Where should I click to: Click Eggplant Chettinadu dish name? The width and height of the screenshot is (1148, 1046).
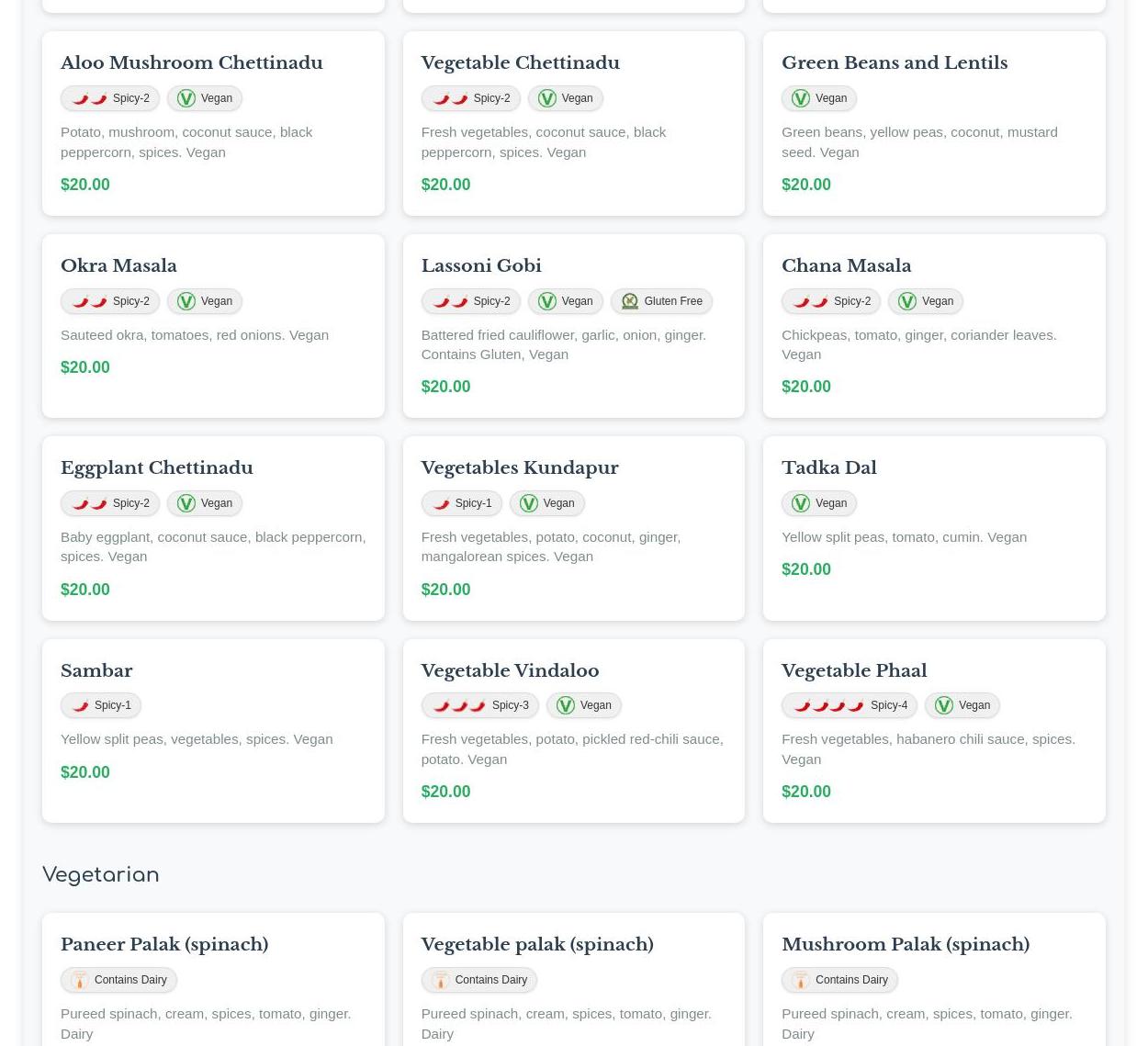pos(156,467)
